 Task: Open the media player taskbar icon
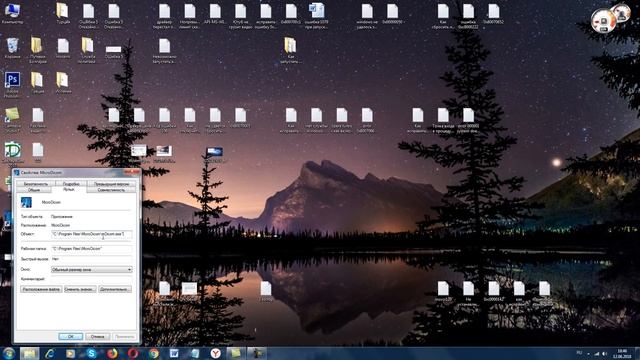pos(71,353)
